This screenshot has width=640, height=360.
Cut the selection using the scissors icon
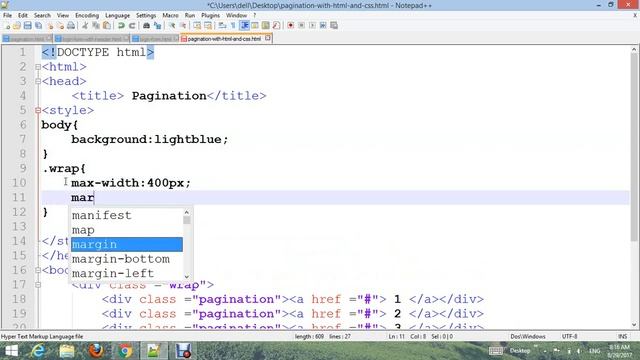(x=85, y=25)
